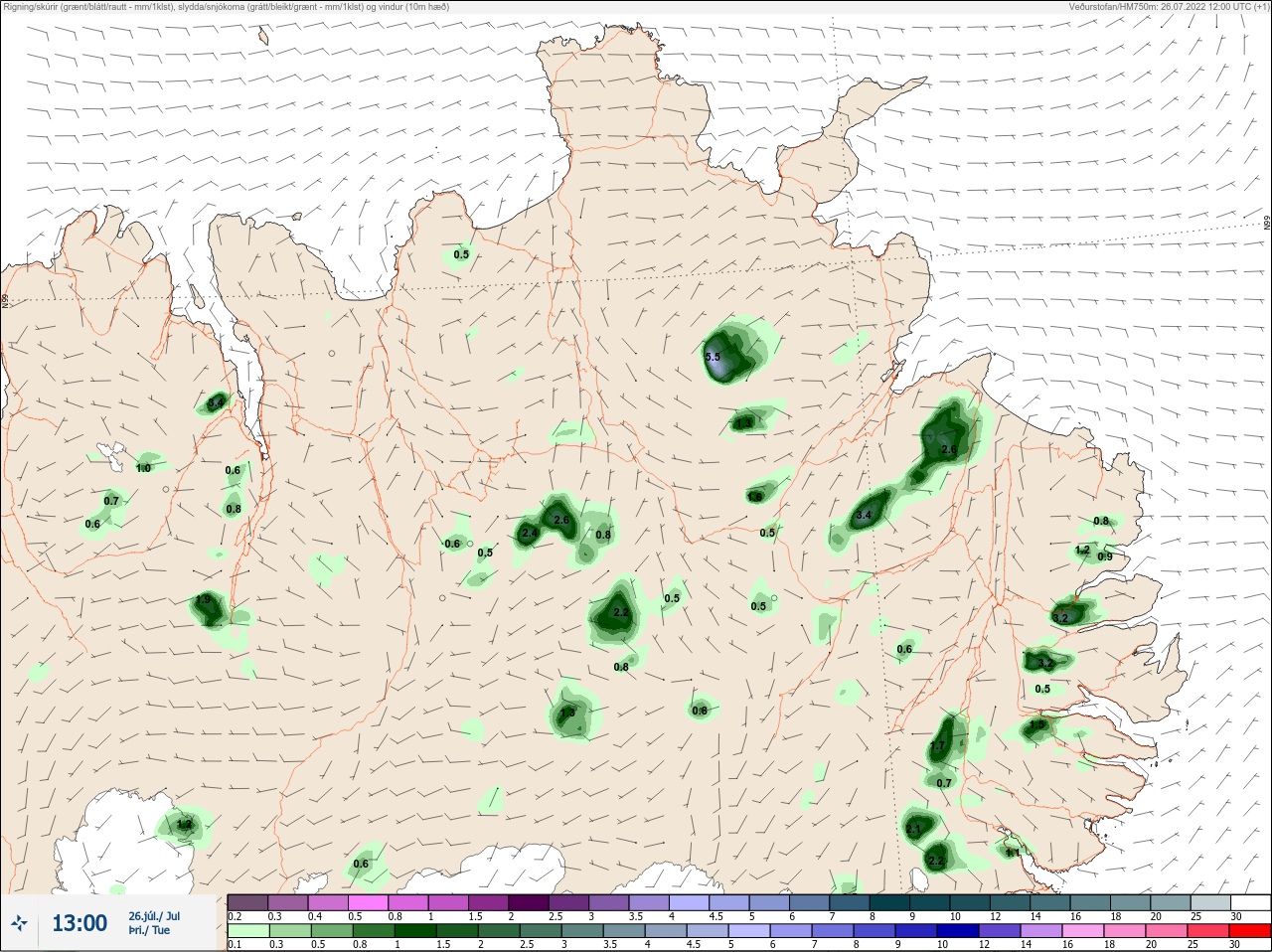Click the 0.9 precipitation value near the east coast
The width and height of the screenshot is (1272, 952).
[1105, 557]
